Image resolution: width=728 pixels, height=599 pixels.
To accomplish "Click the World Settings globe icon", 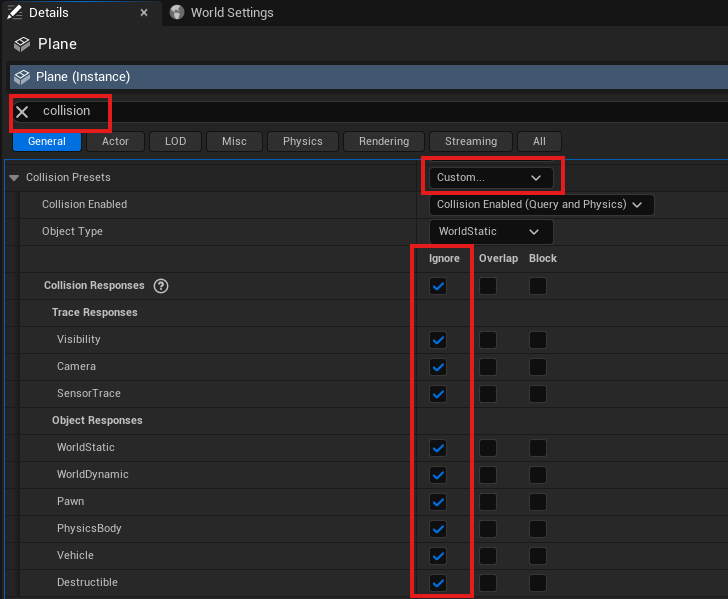I will pyautogui.click(x=177, y=13).
